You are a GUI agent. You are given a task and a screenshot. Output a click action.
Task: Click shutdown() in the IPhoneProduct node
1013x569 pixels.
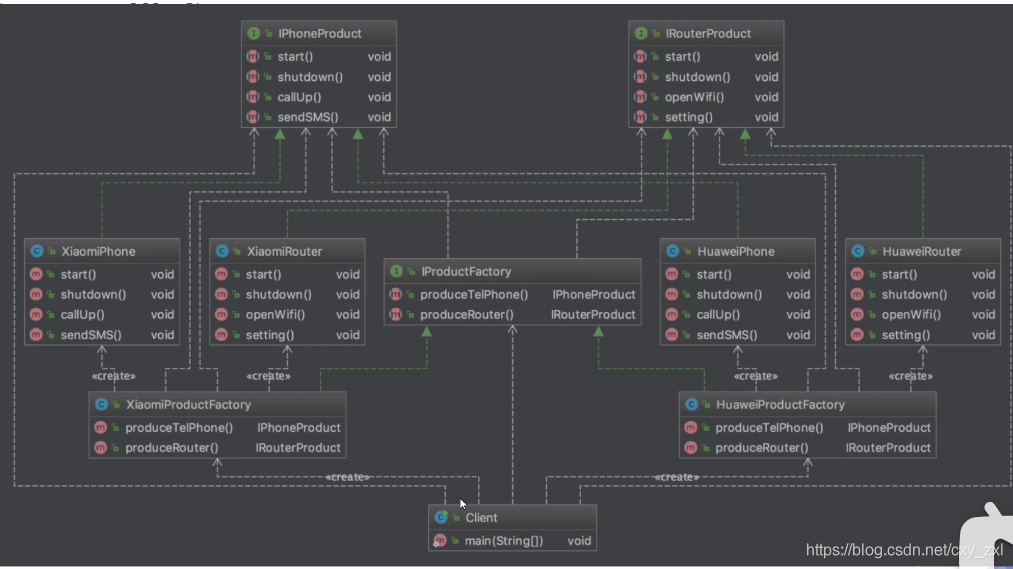coord(310,77)
